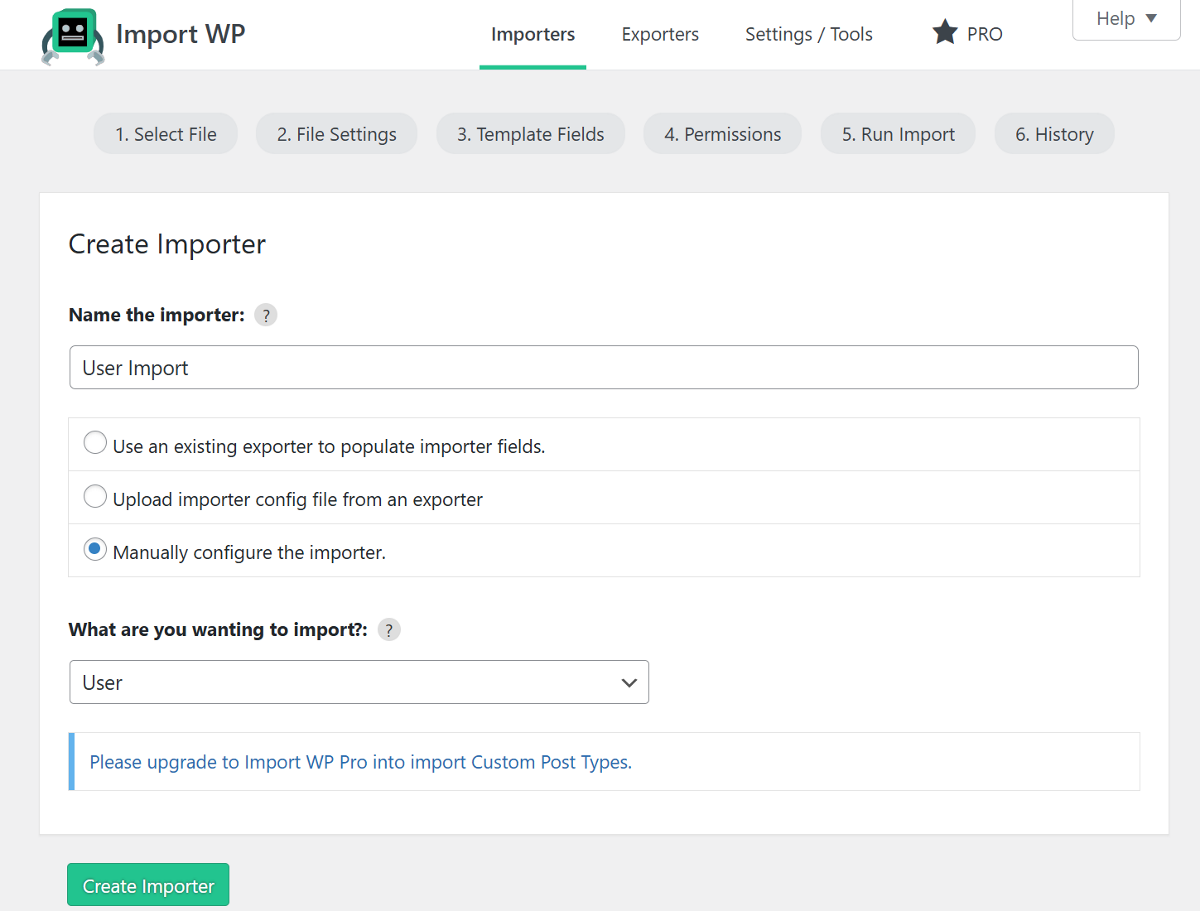Switch to the Exporters tab
The height and width of the screenshot is (911, 1200).
tap(660, 34)
